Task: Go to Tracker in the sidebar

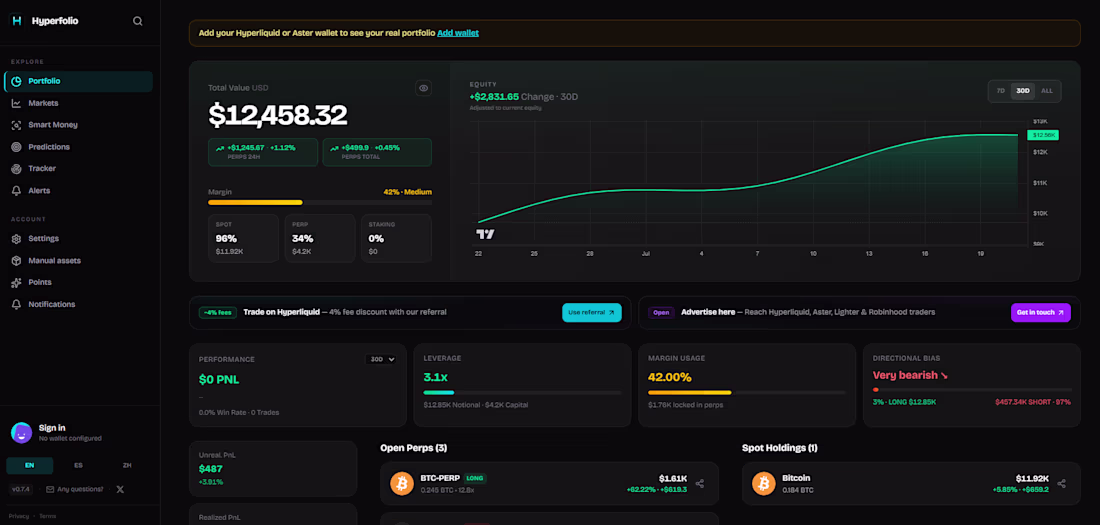Action: tap(79, 168)
